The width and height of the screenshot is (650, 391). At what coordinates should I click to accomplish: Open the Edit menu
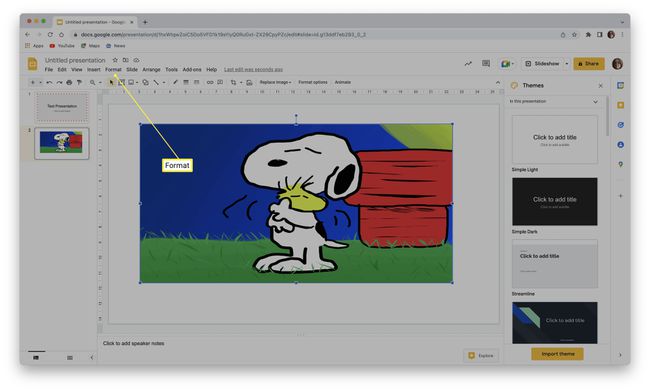(62, 70)
